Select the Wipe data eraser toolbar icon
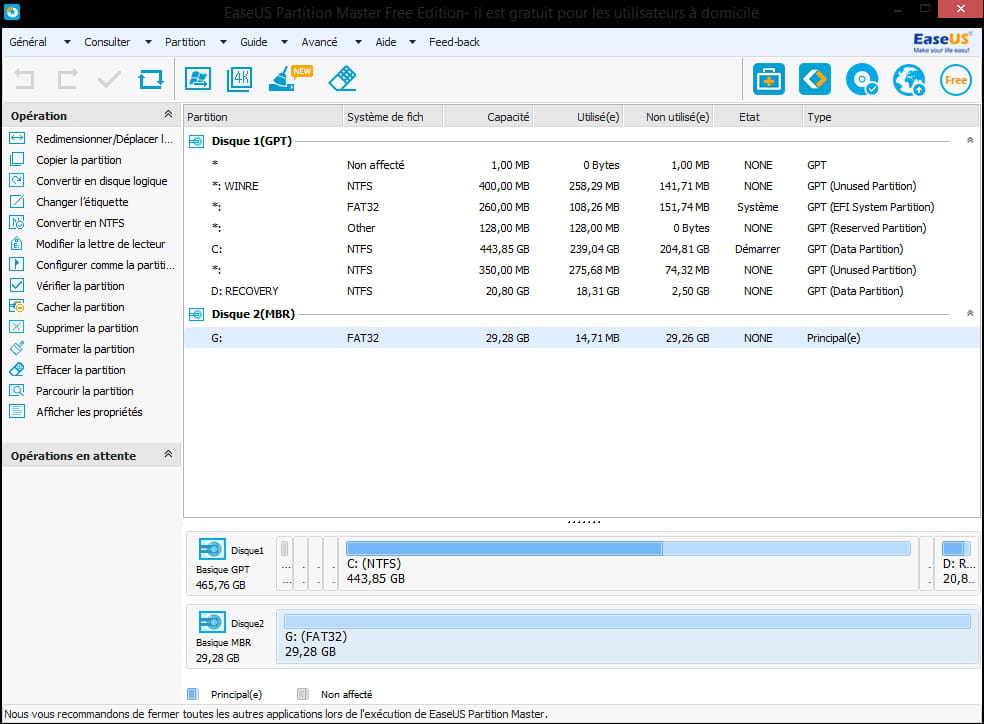The image size is (984, 724). point(343,79)
